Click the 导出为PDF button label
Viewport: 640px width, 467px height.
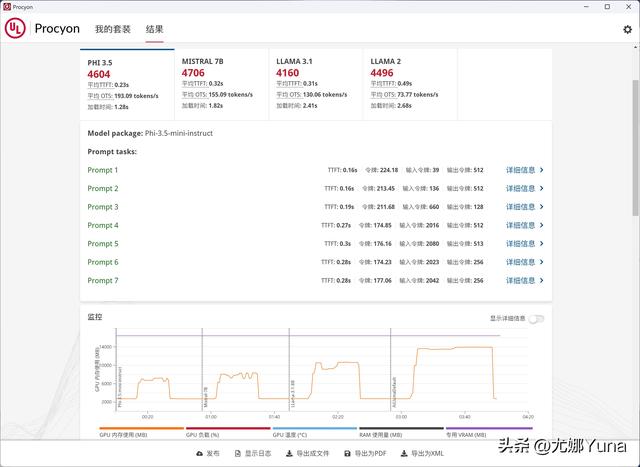point(371,453)
